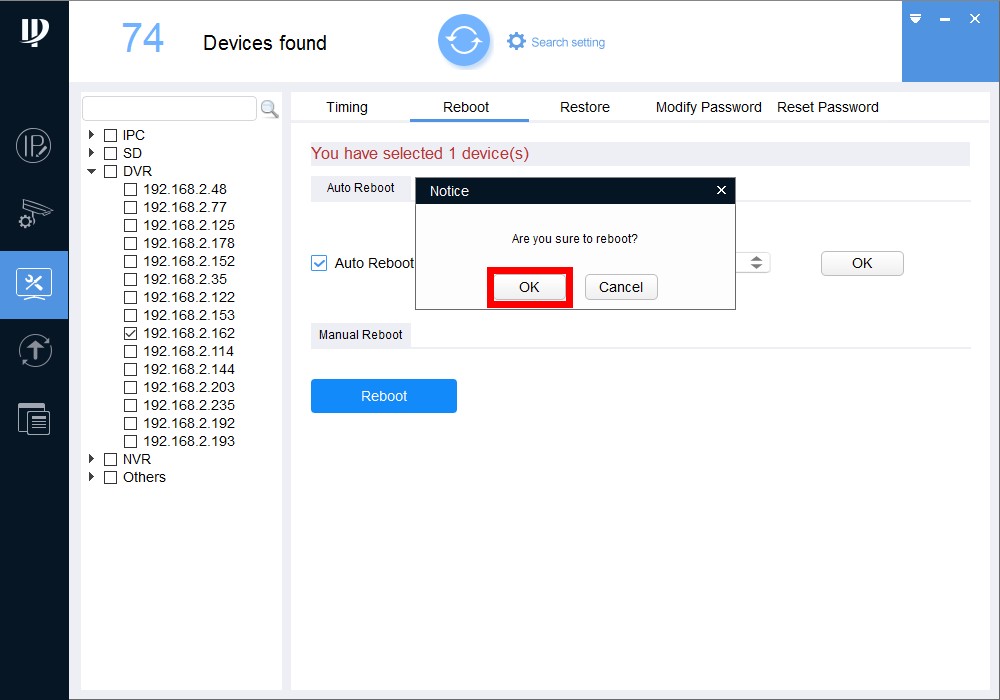
Task: Check the SD group checkbox
Action: coord(110,153)
